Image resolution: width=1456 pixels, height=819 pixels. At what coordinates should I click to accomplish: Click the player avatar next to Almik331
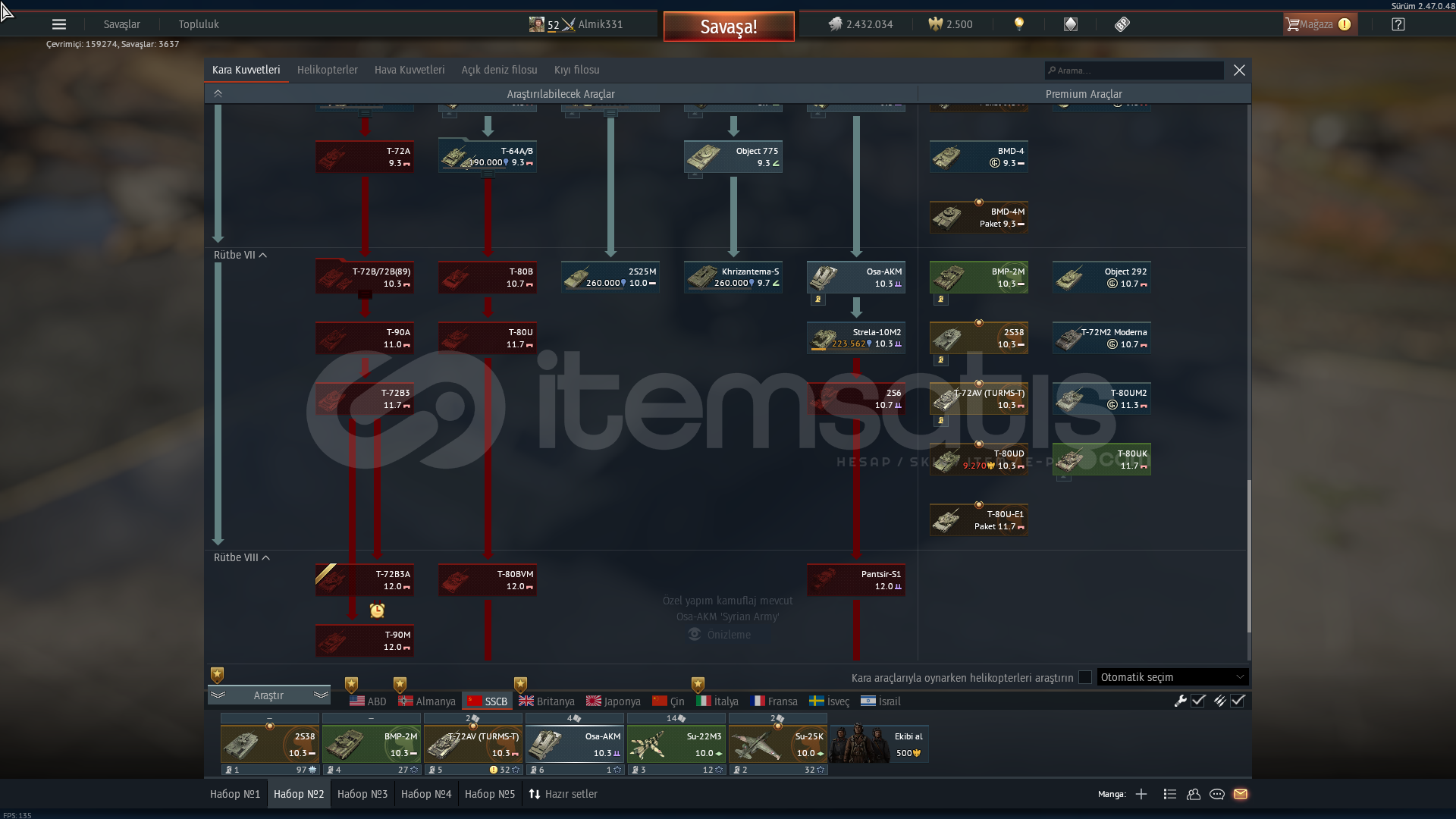(536, 24)
